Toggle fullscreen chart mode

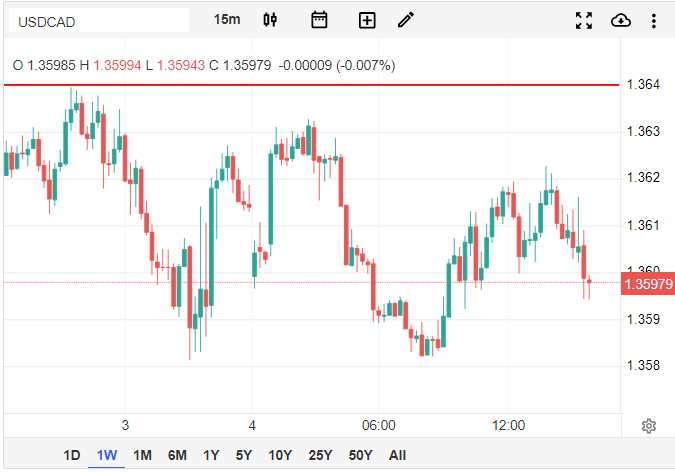click(585, 20)
